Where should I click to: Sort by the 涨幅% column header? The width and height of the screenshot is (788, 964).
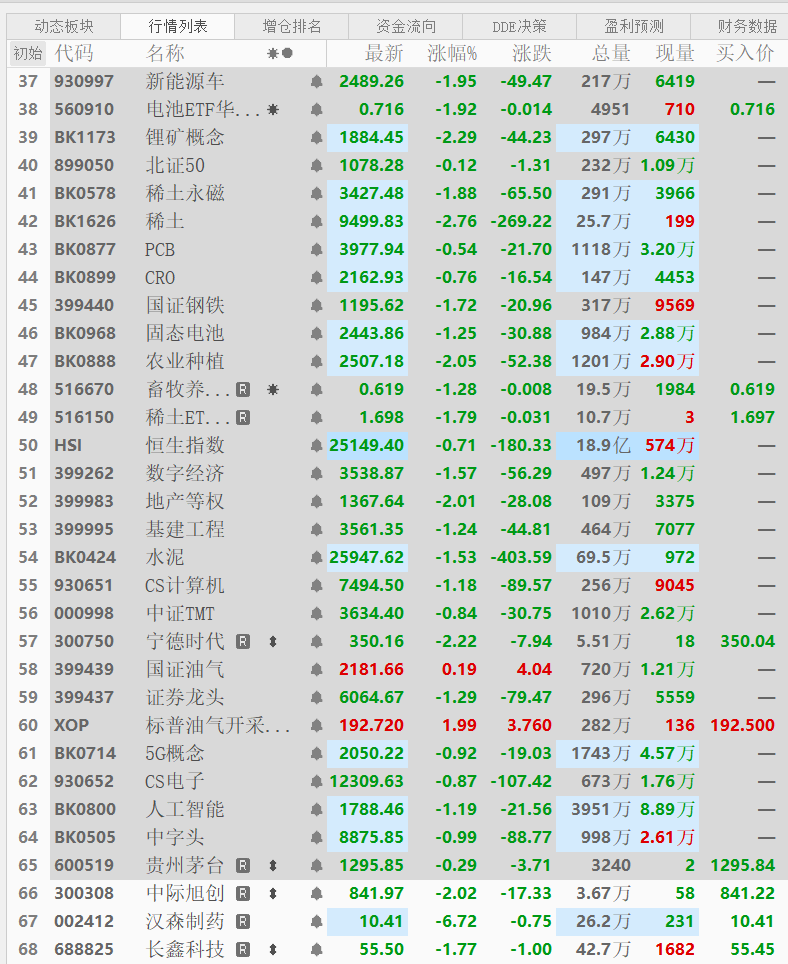(x=452, y=53)
